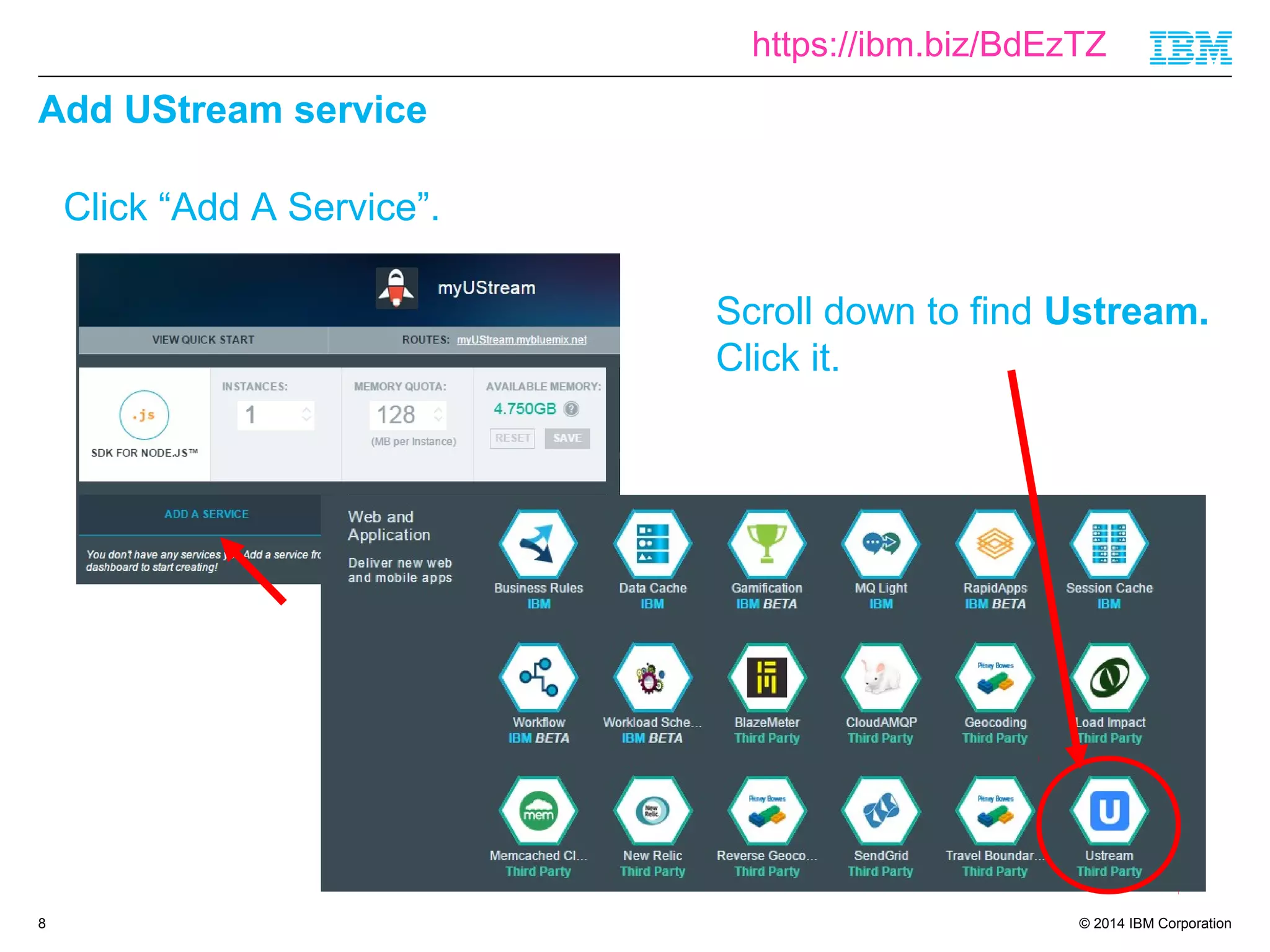Select the New Relic service icon
The height and width of the screenshot is (952, 1270).
pyautogui.click(x=652, y=811)
